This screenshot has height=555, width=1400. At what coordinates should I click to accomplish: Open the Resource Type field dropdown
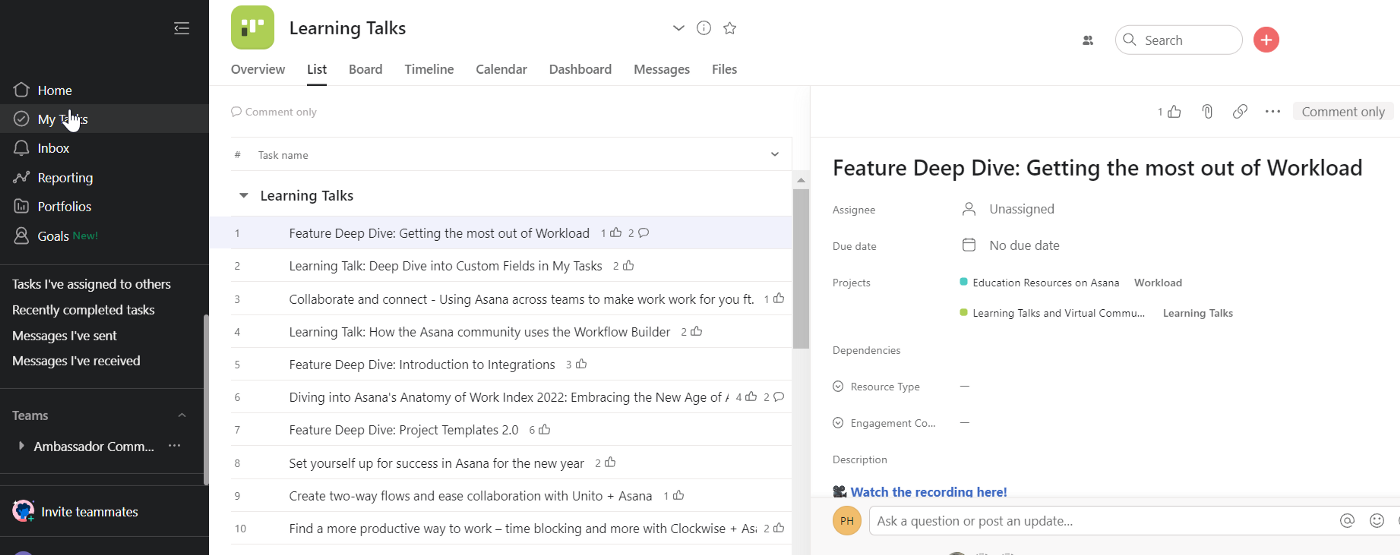click(x=838, y=387)
